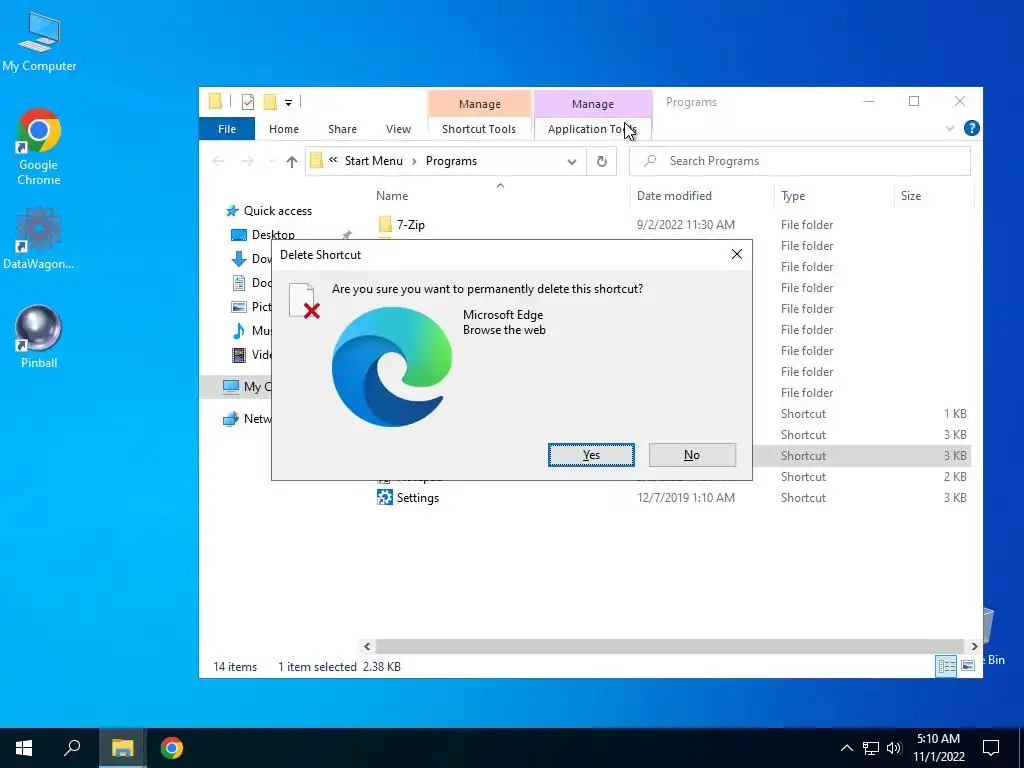Open My Computer desktop icon
Image resolution: width=1024 pixels, height=768 pixels.
coord(39,42)
